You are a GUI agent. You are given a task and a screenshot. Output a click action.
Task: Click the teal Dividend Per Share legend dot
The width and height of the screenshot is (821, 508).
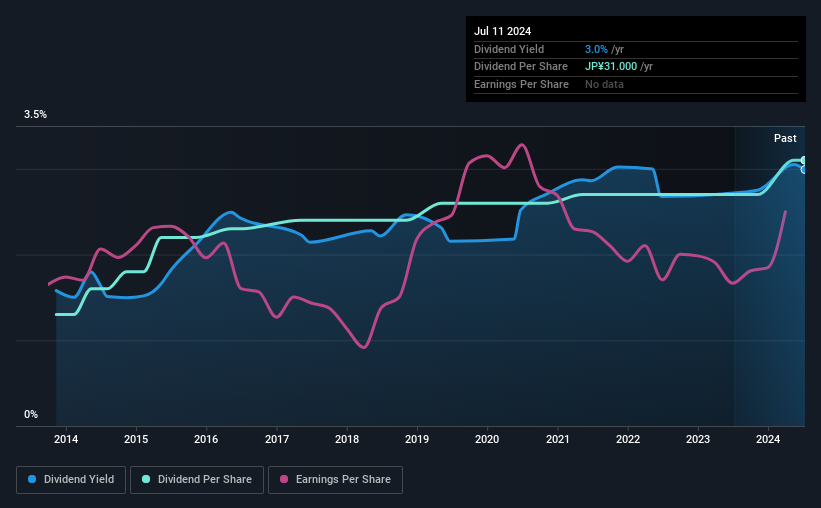click(x=146, y=479)
